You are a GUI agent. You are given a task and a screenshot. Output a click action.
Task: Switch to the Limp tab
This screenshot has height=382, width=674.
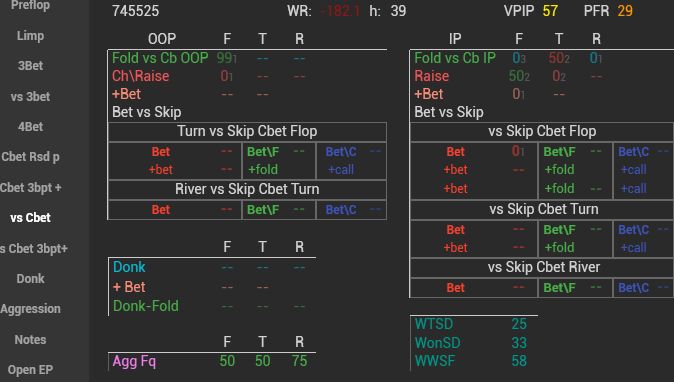tap(30, 36)
